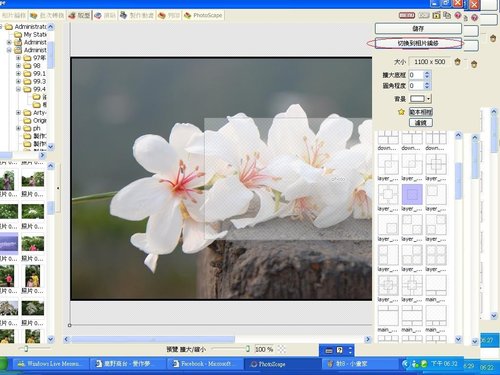Screen dimensions: 500x375
Task: Click the red rectangular icon in top-right toolbar
Action: coord(407,15)
